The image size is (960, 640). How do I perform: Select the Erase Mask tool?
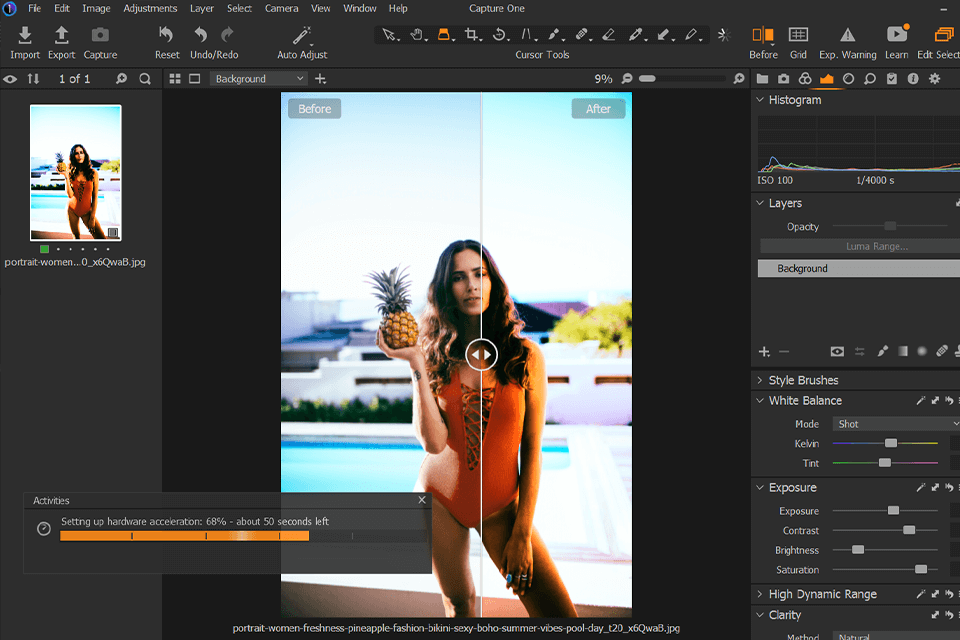pos(609,34)
